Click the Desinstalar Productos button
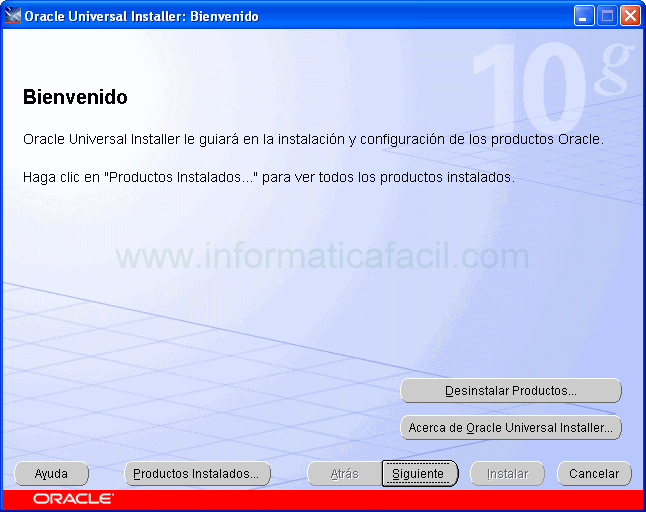Image resolution: width=646 pixels, height=512 pixels. tap(511, 390)
